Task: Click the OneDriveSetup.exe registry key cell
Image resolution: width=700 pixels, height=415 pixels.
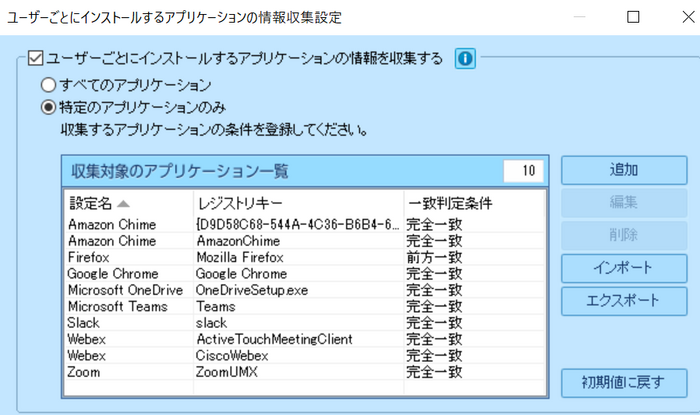Action: pyautogui.click(x=298, y=290)
